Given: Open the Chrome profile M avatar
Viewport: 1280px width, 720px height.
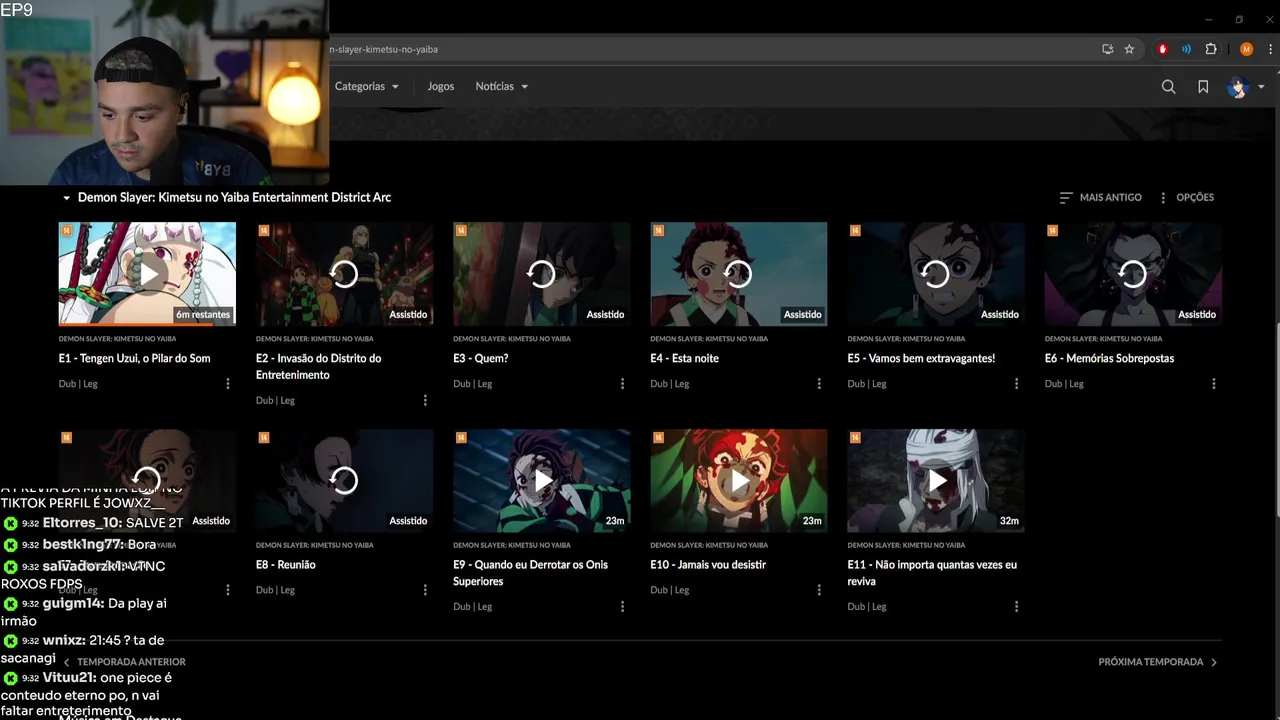Looking at the screenshot, I should pos(1246,49).
